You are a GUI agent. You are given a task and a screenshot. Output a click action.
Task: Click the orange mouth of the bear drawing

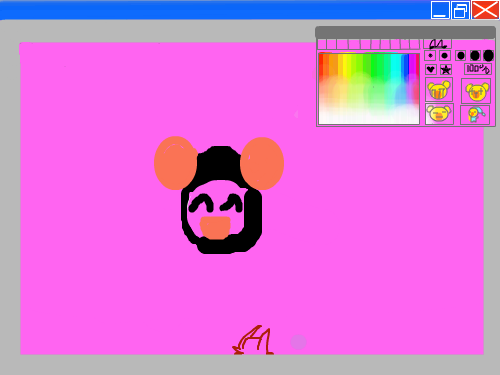click(215, 228)
